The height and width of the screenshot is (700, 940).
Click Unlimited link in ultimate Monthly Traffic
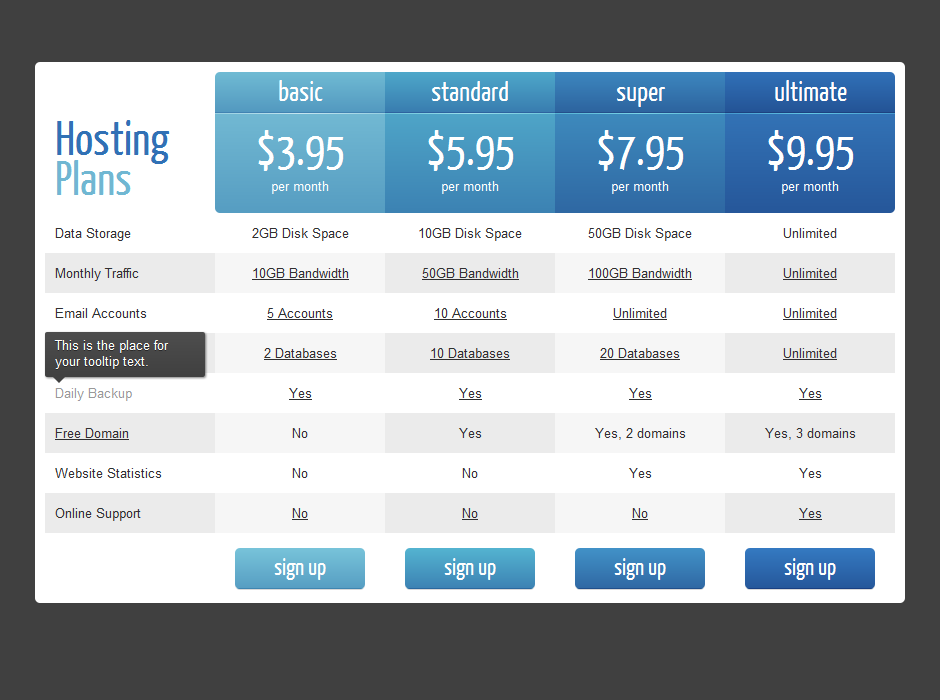click(x=810, y=273)
